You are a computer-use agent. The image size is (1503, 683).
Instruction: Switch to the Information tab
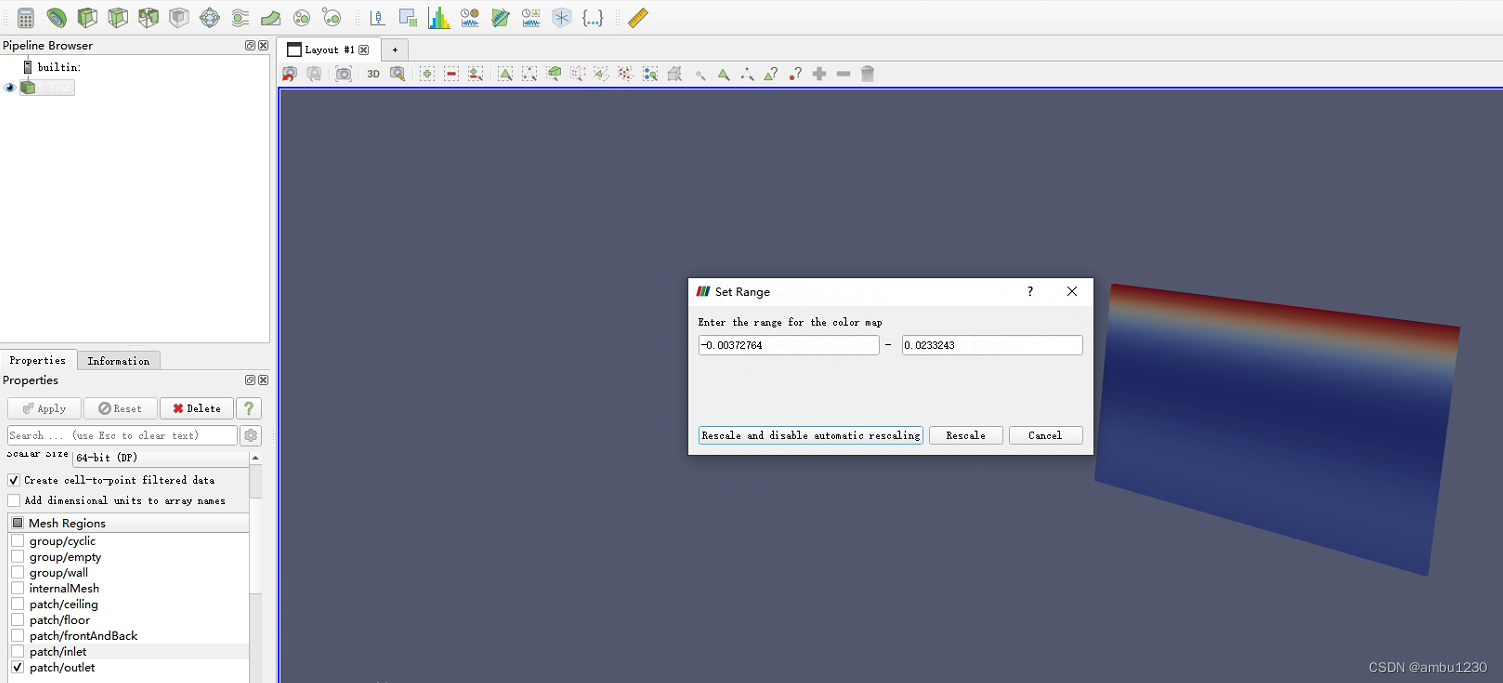point(118,360)
